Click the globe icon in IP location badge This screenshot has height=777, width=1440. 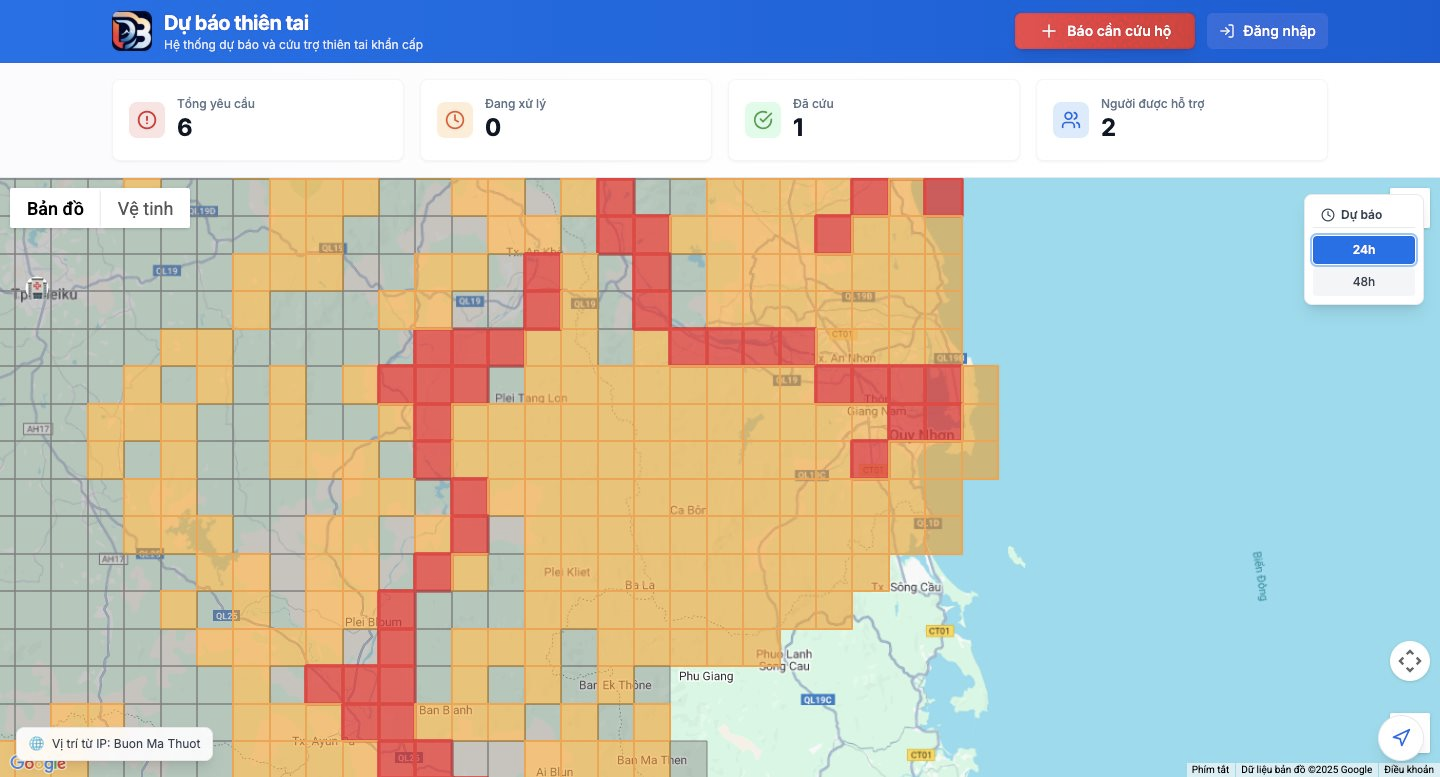(x=37, y=744)
